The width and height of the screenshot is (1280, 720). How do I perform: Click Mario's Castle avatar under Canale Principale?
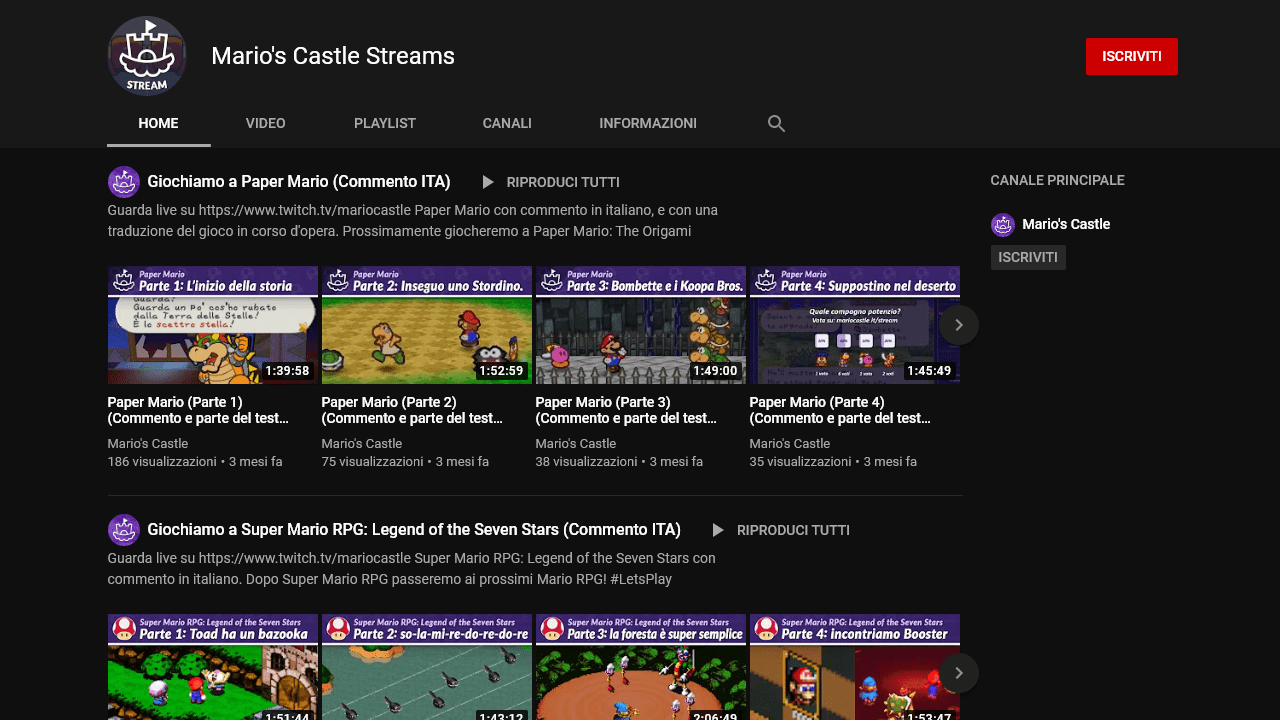click(x=1003, y=225)
